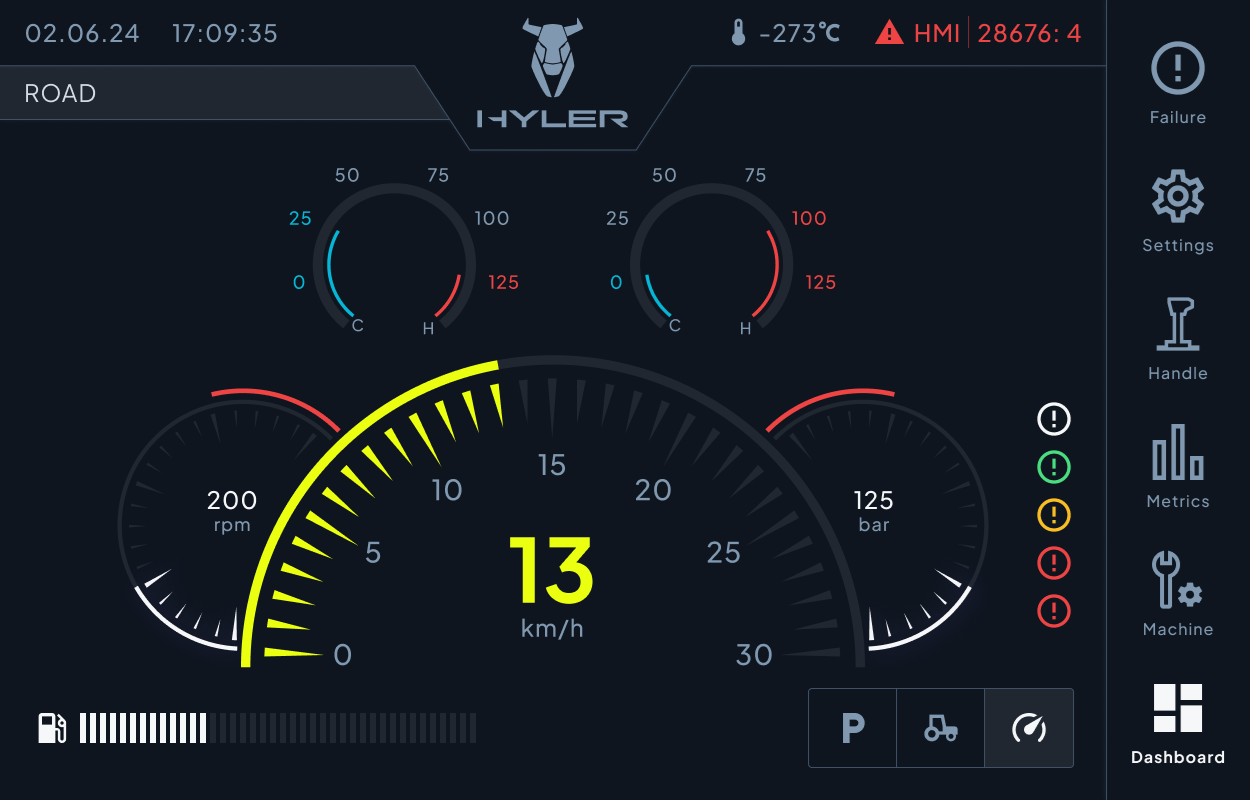Click the red HMI warning triangle
The width and height of the screenshot is (1250, 800).
[x=889, y=33]
